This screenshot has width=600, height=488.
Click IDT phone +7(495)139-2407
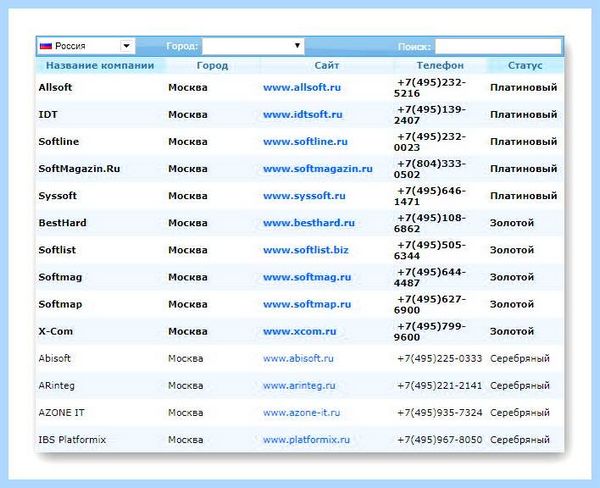[x=430, y=115]
